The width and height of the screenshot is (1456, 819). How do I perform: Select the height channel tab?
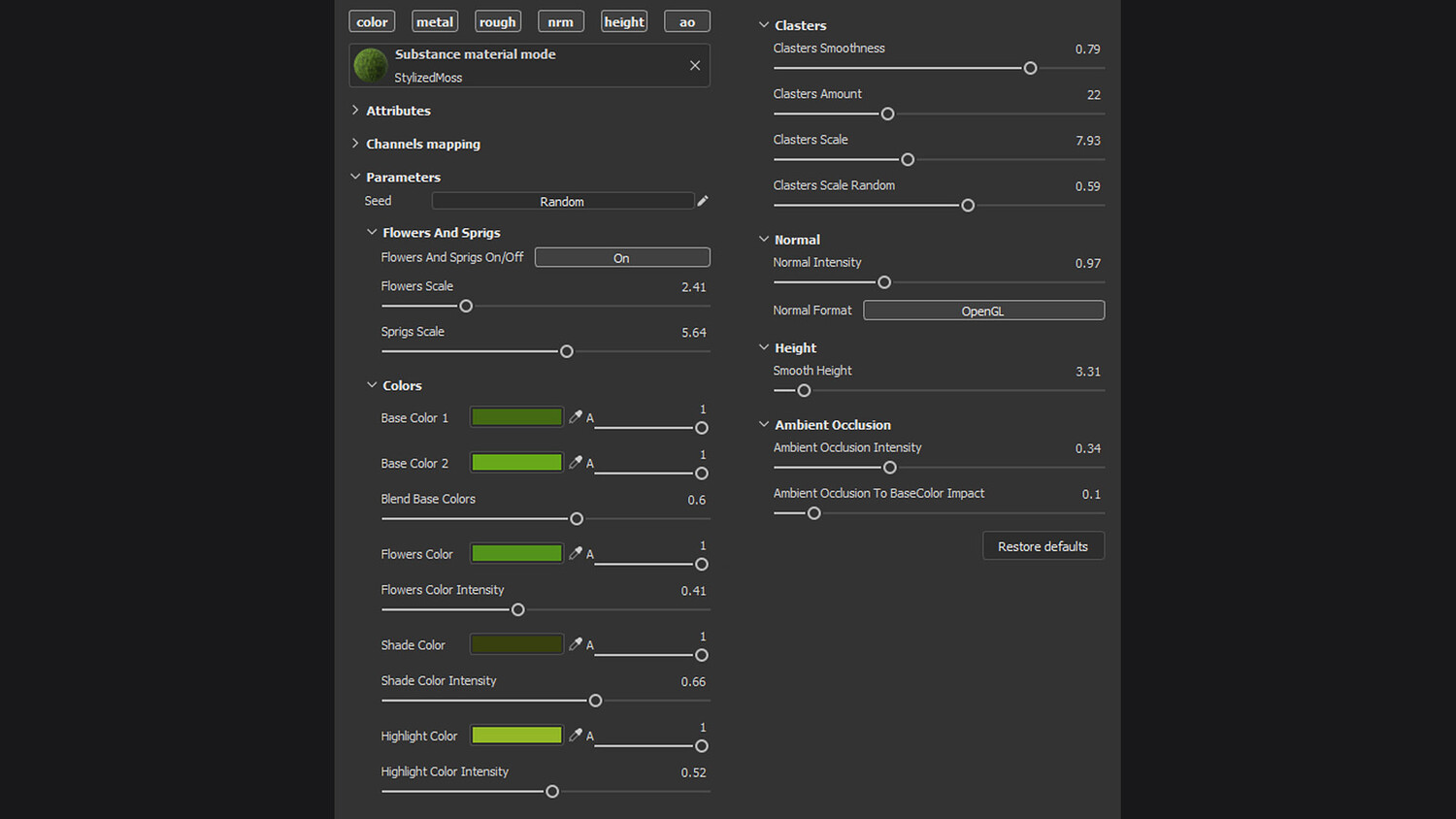(x=624, y=21)
